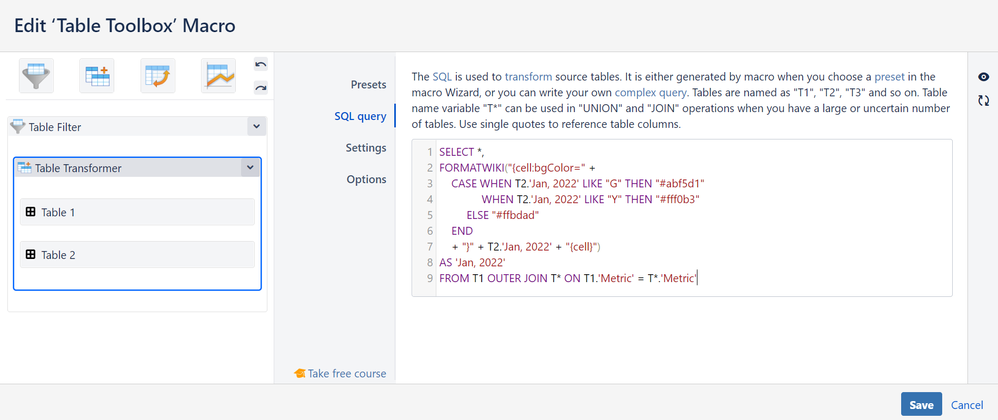This screenshot has width=998, height=420.
Task: Click the refresh preview icon
Action: 983,100
